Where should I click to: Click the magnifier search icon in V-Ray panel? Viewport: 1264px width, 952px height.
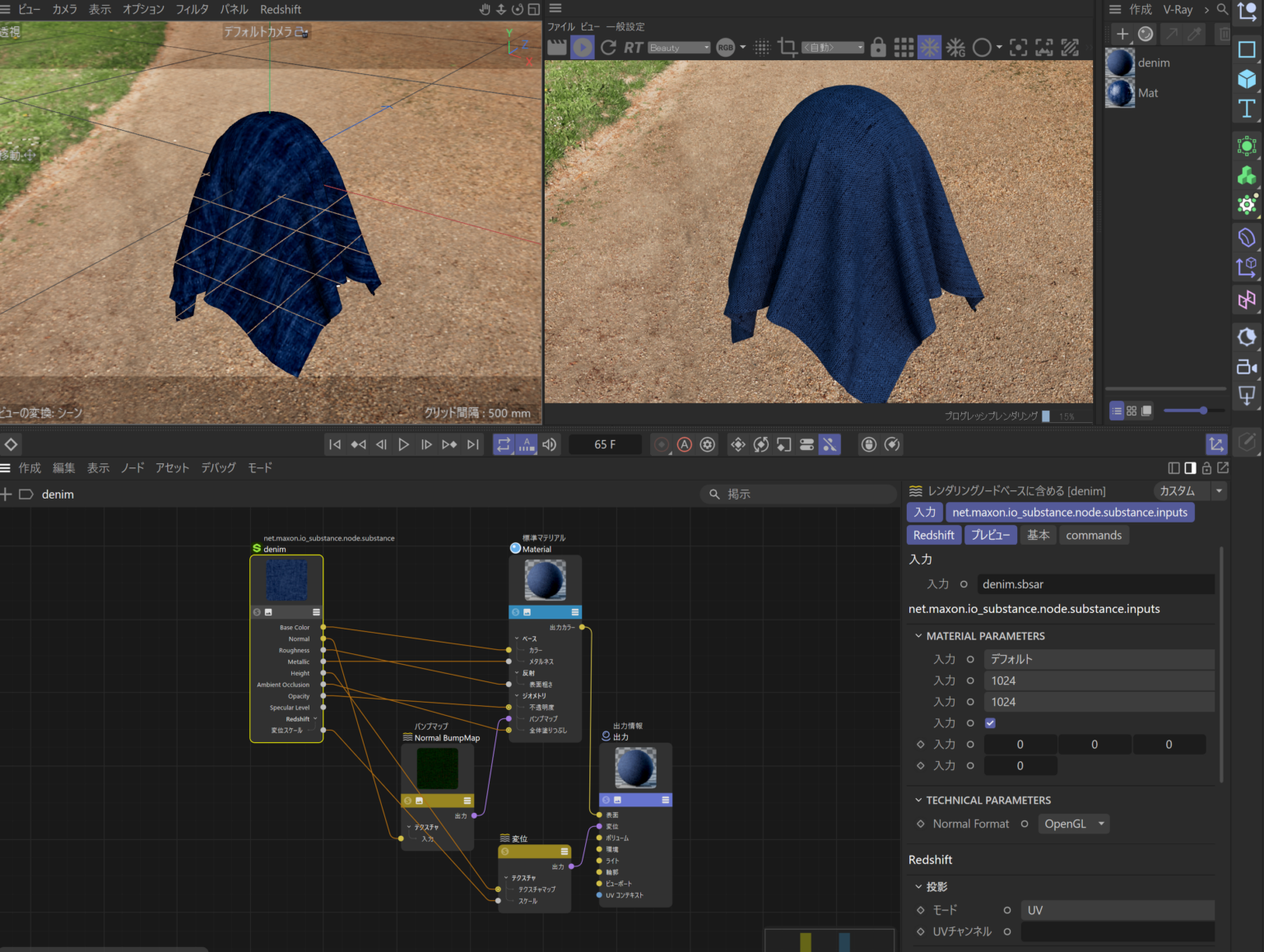(x=1223, y=10)
